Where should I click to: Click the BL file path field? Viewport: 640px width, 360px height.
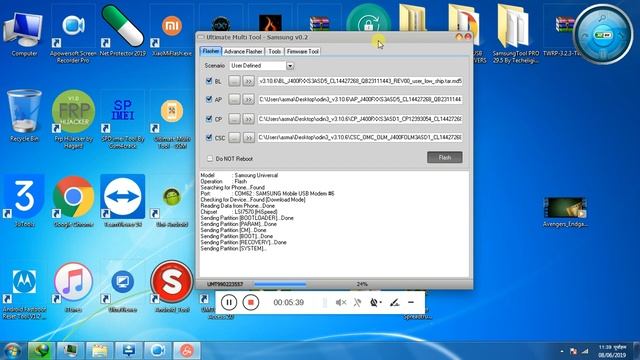[x=360, y=81]
